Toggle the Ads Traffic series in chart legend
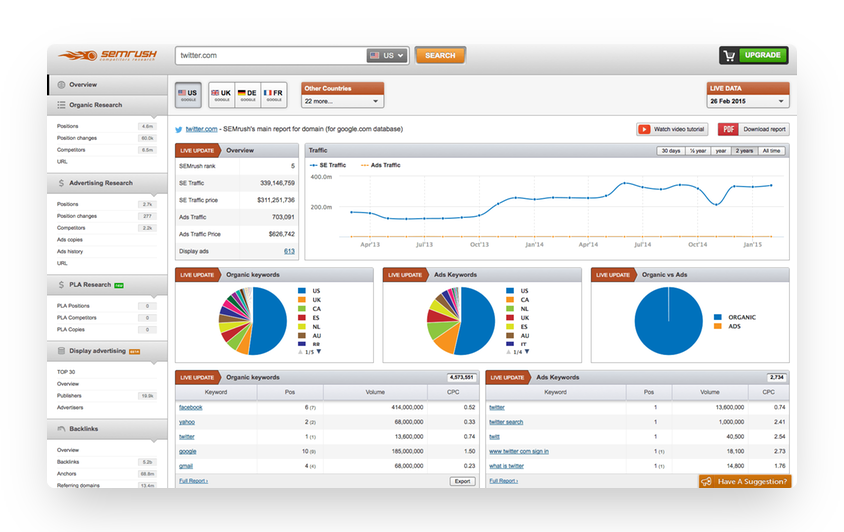This screenshot has height=532, width=844. coord(381,165)
